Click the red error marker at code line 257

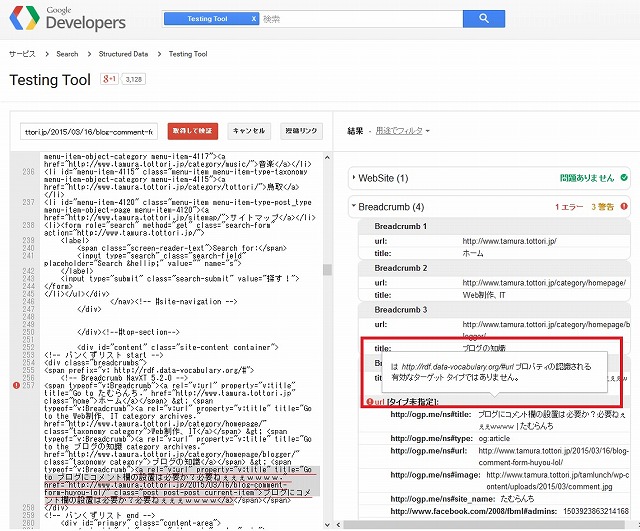point(16,385)
